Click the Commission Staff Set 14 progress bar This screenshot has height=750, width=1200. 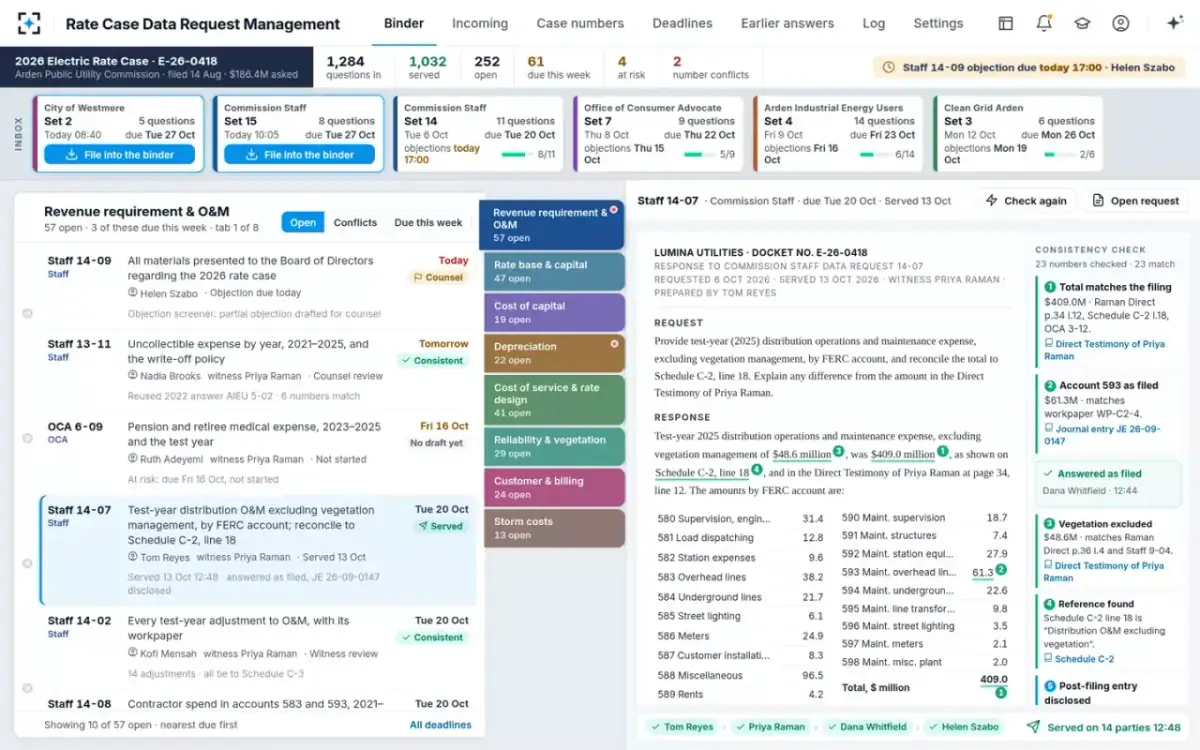click(x=515, y=154)
